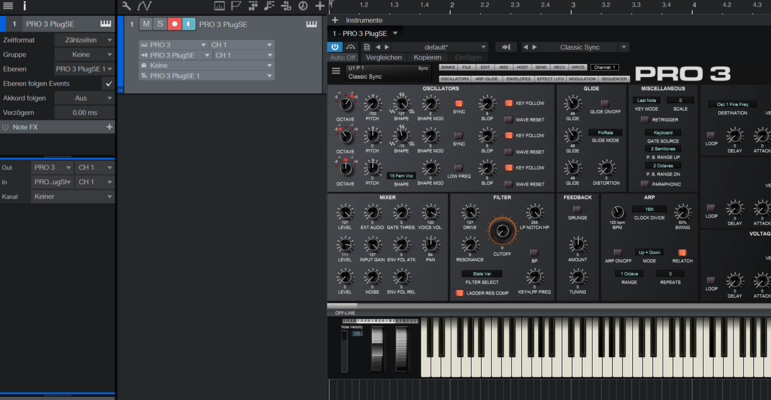Click the keyboard icon on track 1

pyautogui.click(x=311, y=24)
